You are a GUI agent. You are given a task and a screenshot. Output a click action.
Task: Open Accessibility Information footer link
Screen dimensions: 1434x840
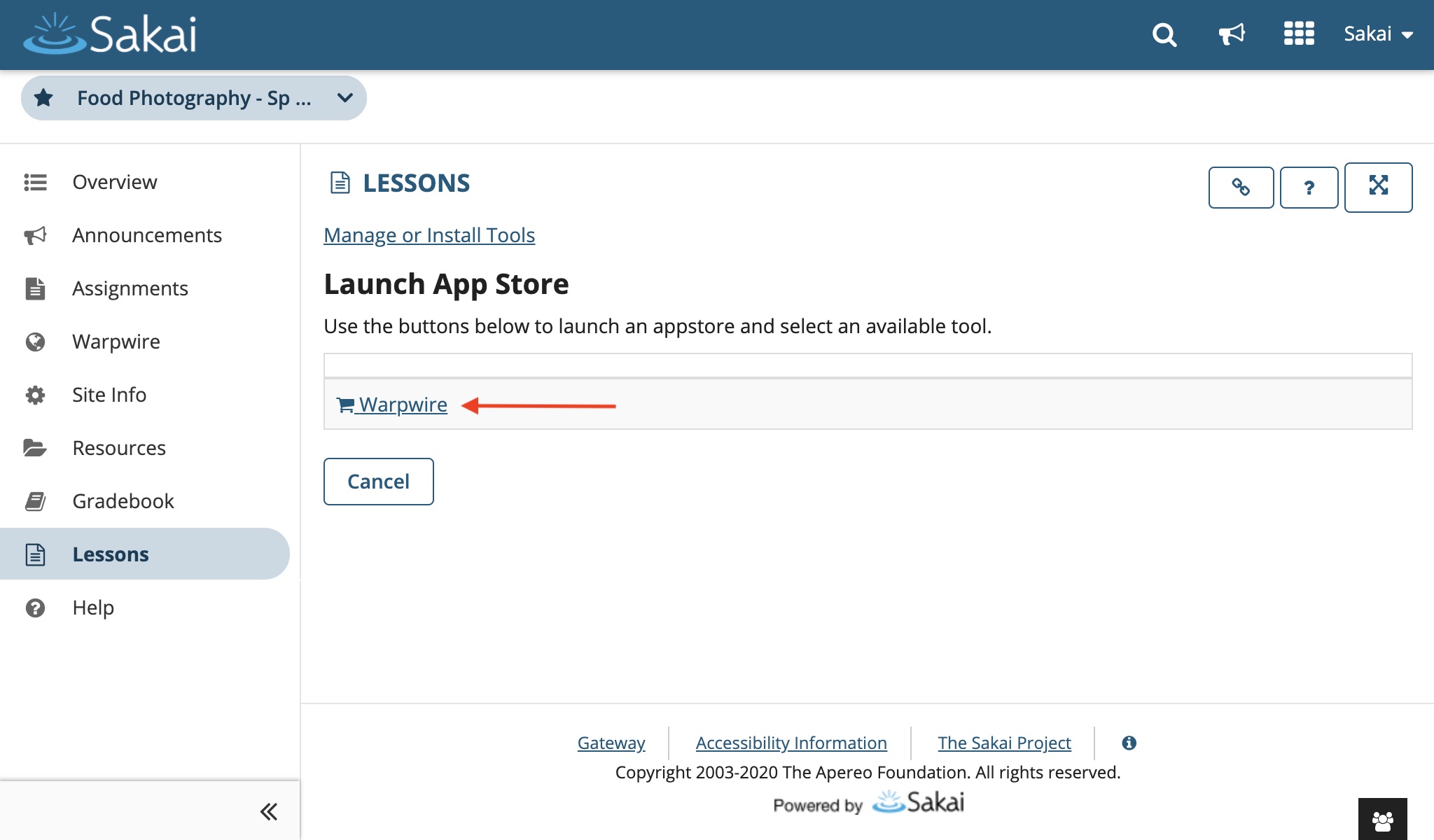click(791, 743)
